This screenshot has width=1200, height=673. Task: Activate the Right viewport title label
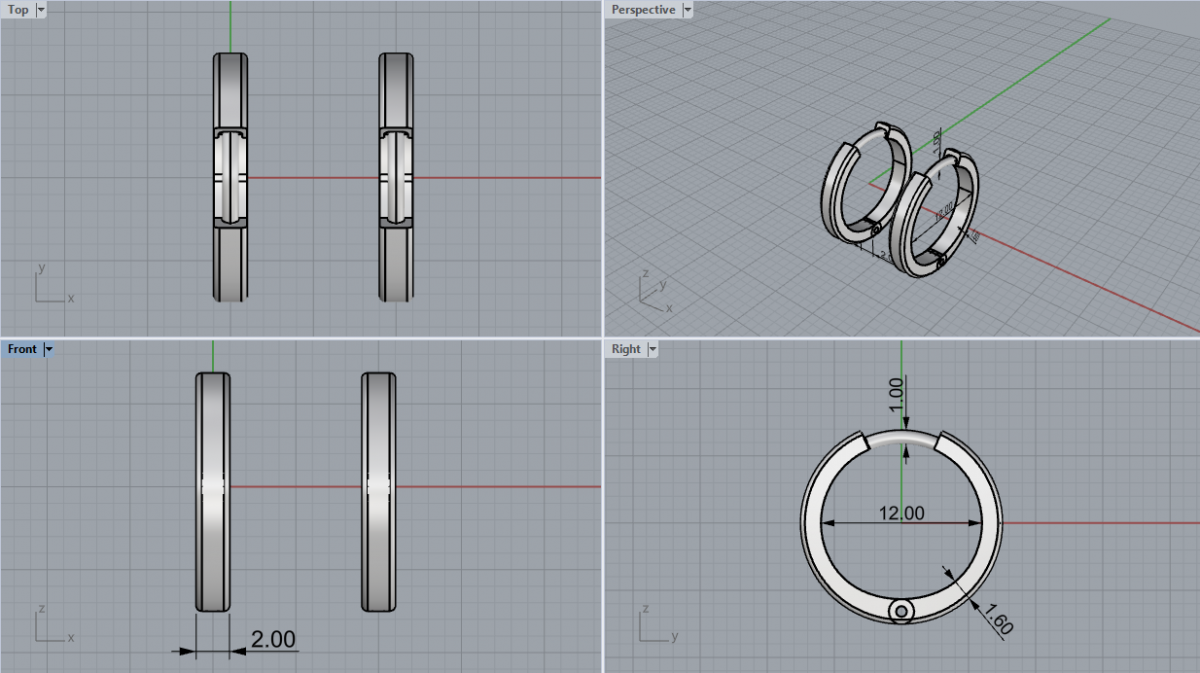point(626,349)
